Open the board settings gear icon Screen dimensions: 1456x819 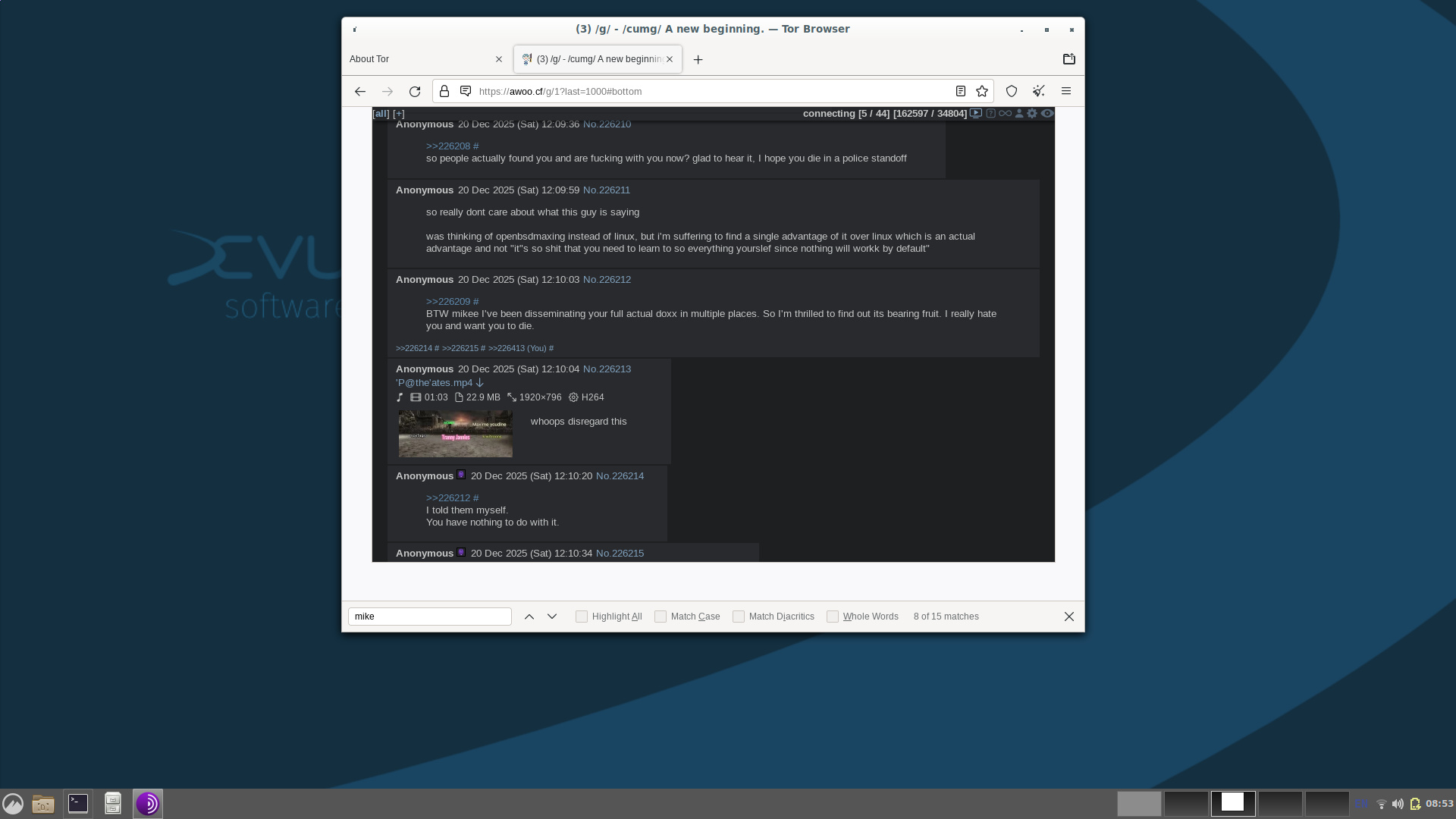pos(1032,113)
